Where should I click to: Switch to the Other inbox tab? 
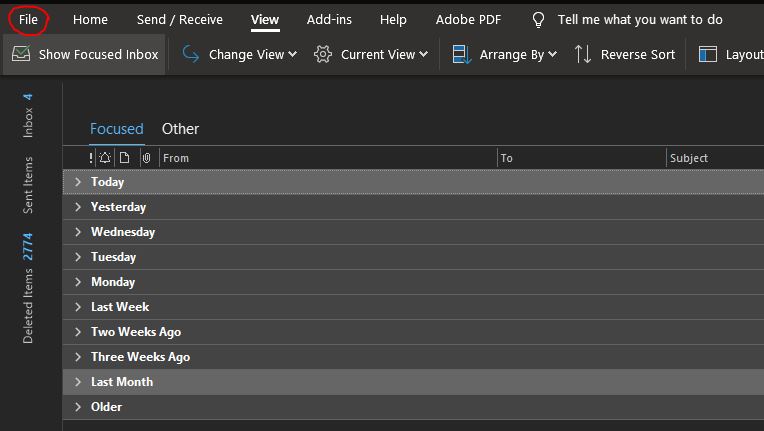pyautogui.click(x=180, y=129)
